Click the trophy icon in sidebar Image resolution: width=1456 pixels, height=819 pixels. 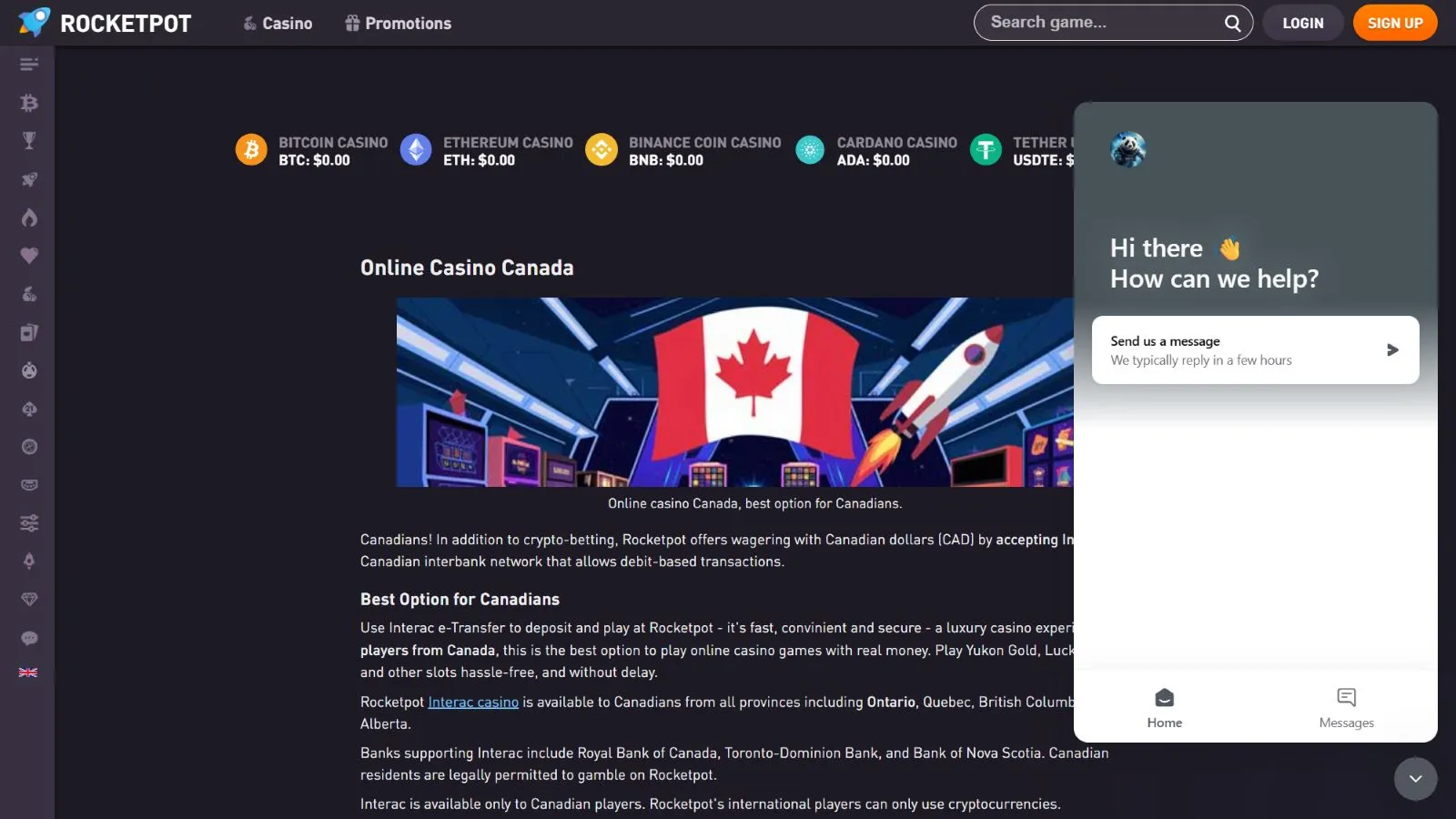pyautogui.click(x=29, y=141)
